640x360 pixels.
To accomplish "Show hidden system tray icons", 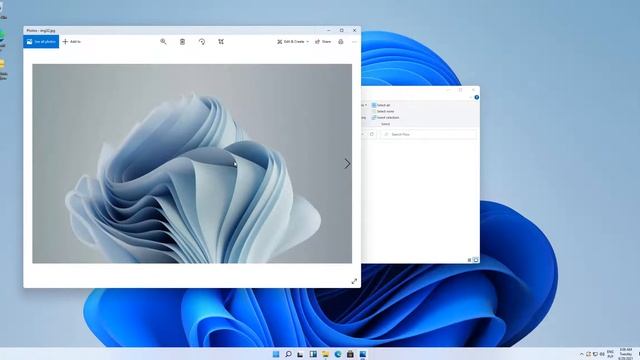I will [x=582, y=354].
